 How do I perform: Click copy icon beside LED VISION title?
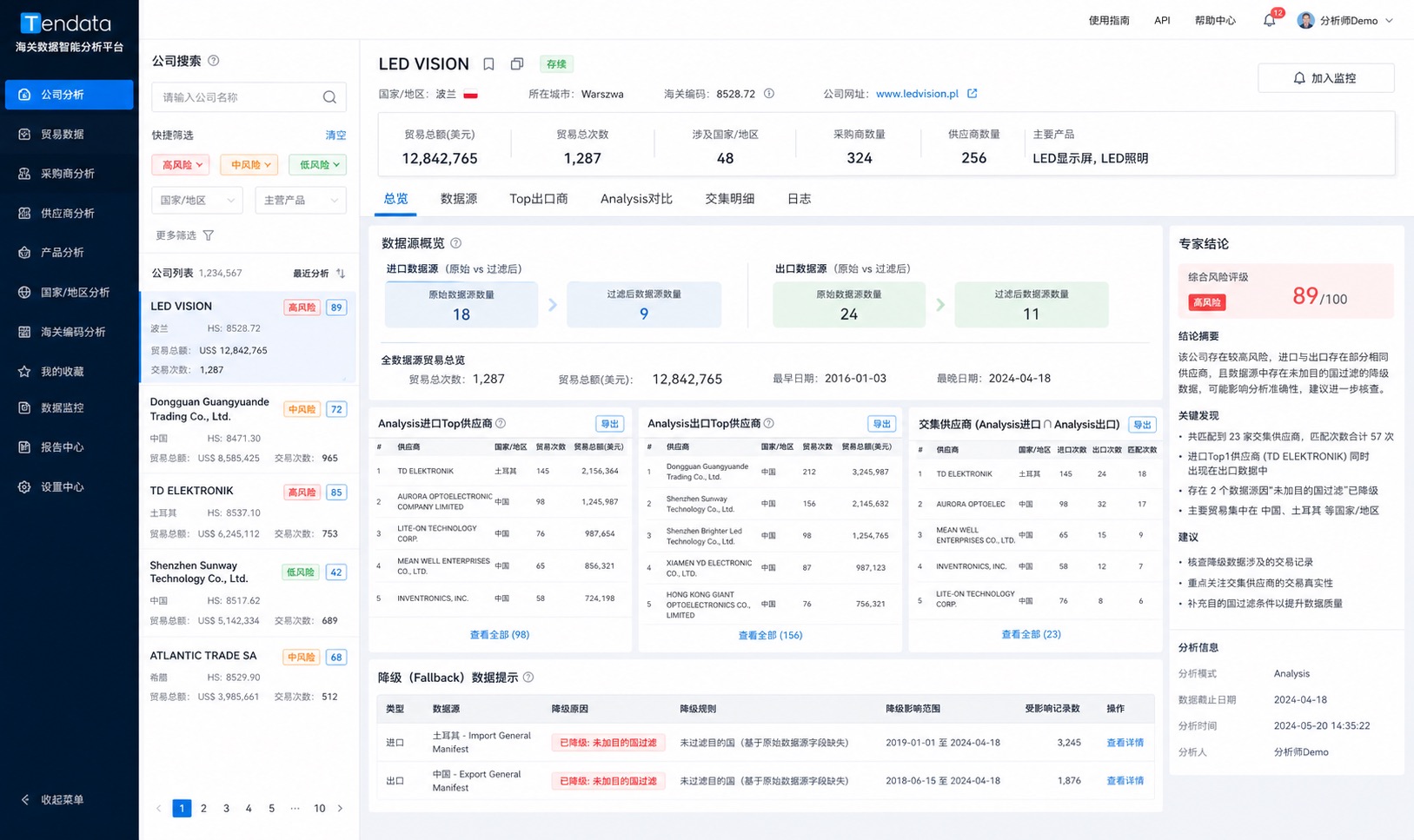(517, 64)
